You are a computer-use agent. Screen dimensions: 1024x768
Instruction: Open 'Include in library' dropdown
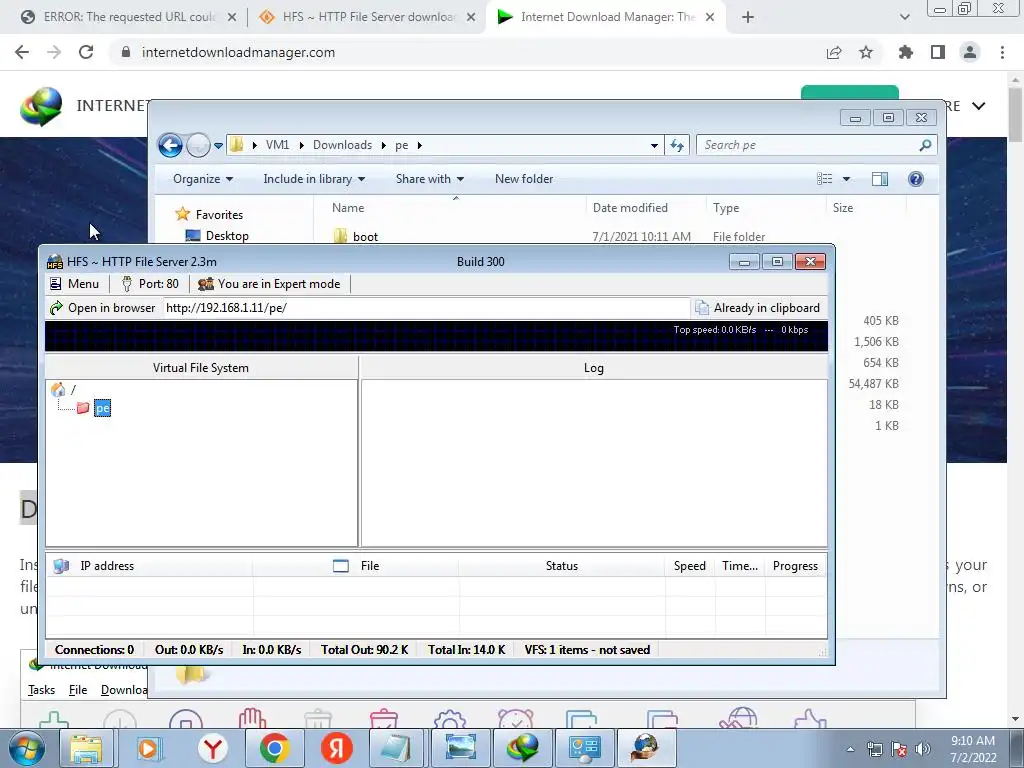[x=314, y=179]
